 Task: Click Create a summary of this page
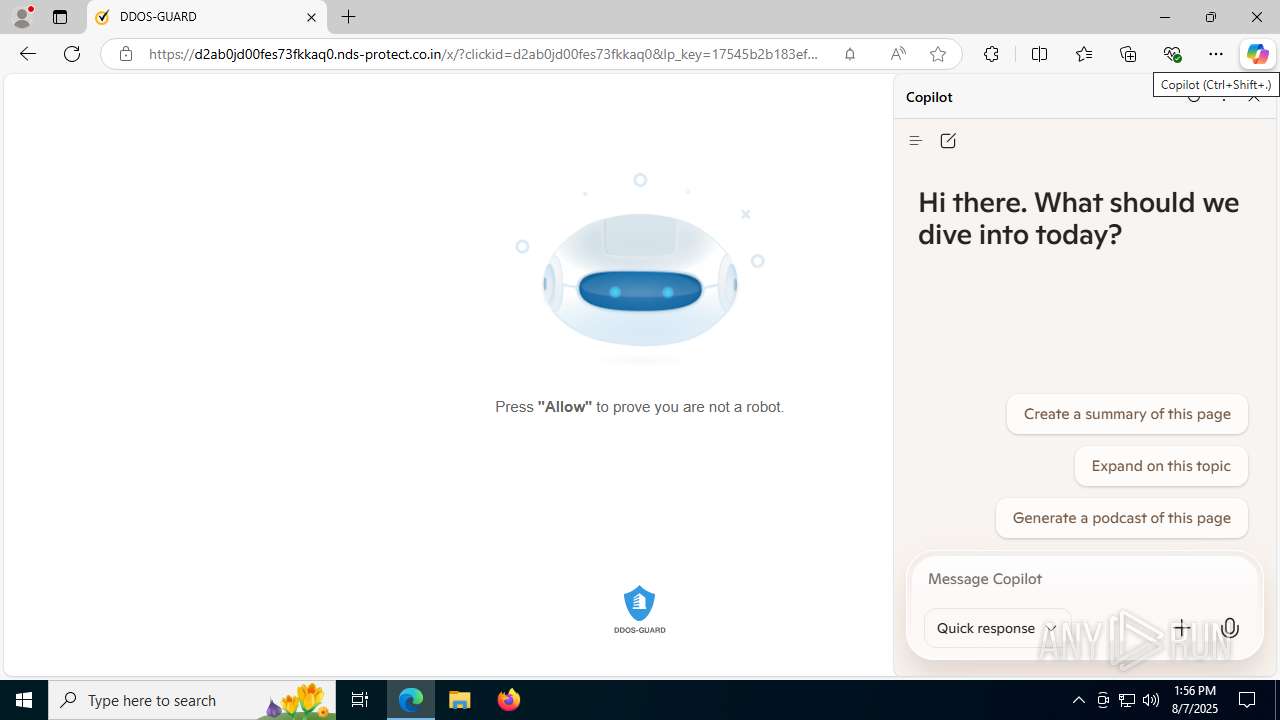pos(1127,414)
